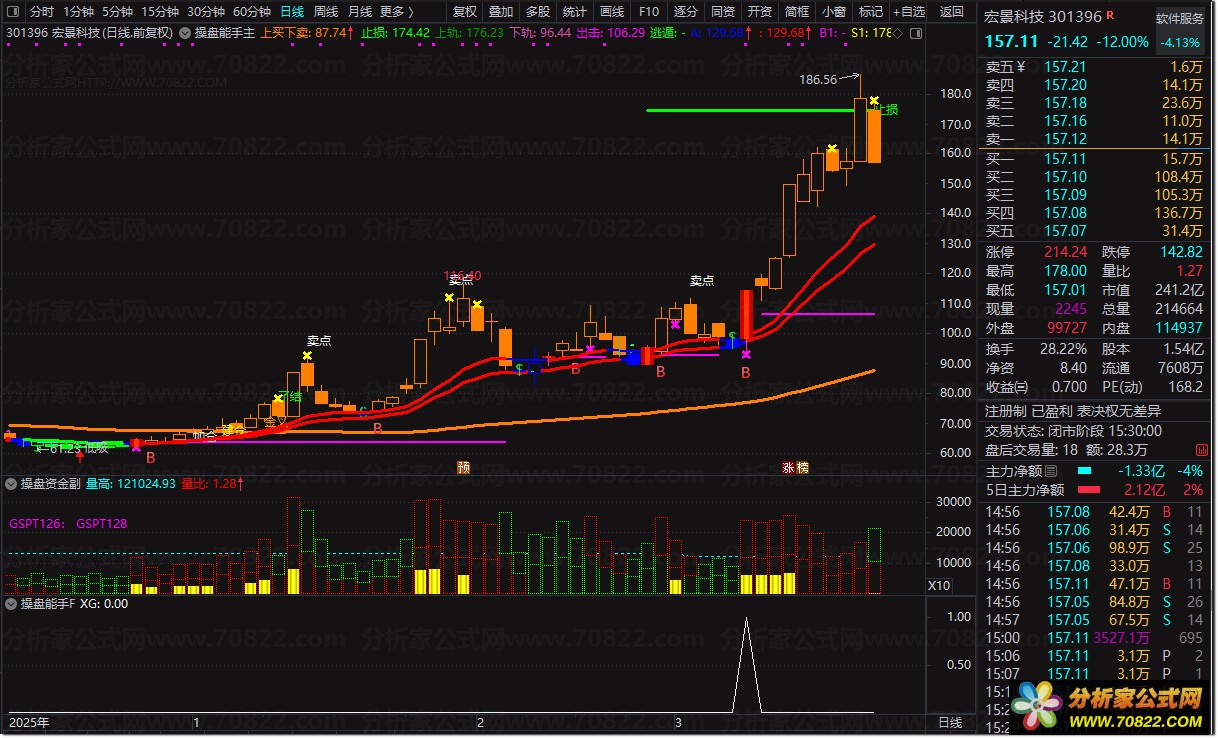Click the 涨停 214.24 limit-up value

click(1065, 252)
